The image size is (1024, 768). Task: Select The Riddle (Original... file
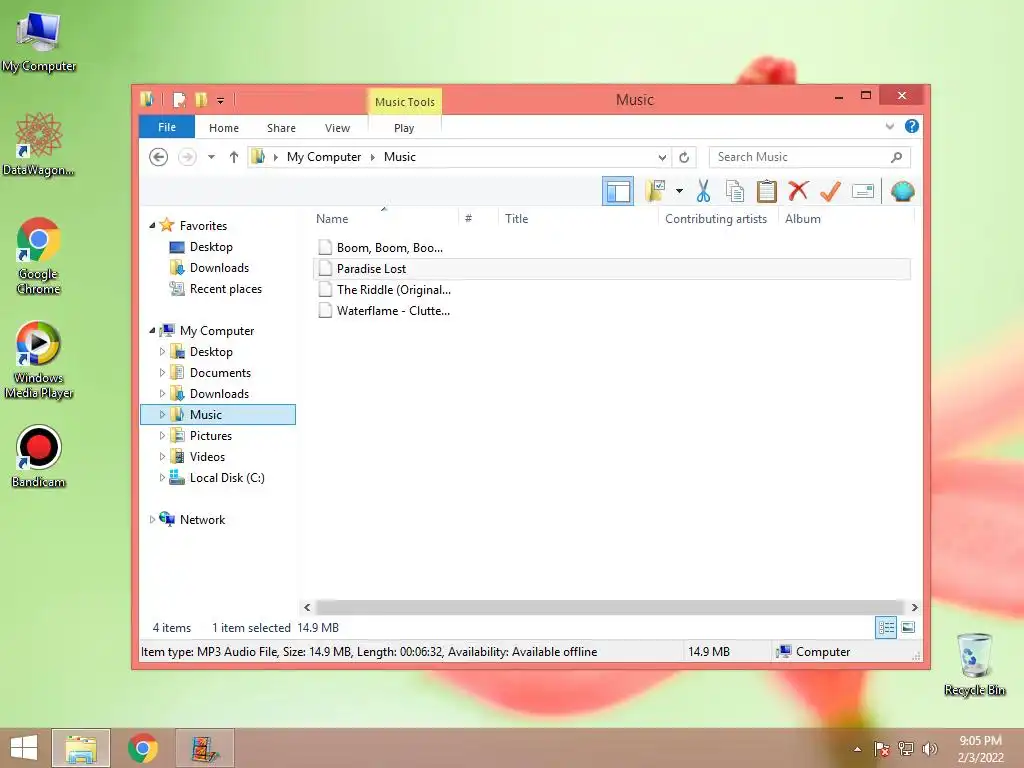(x=385, y=289)
